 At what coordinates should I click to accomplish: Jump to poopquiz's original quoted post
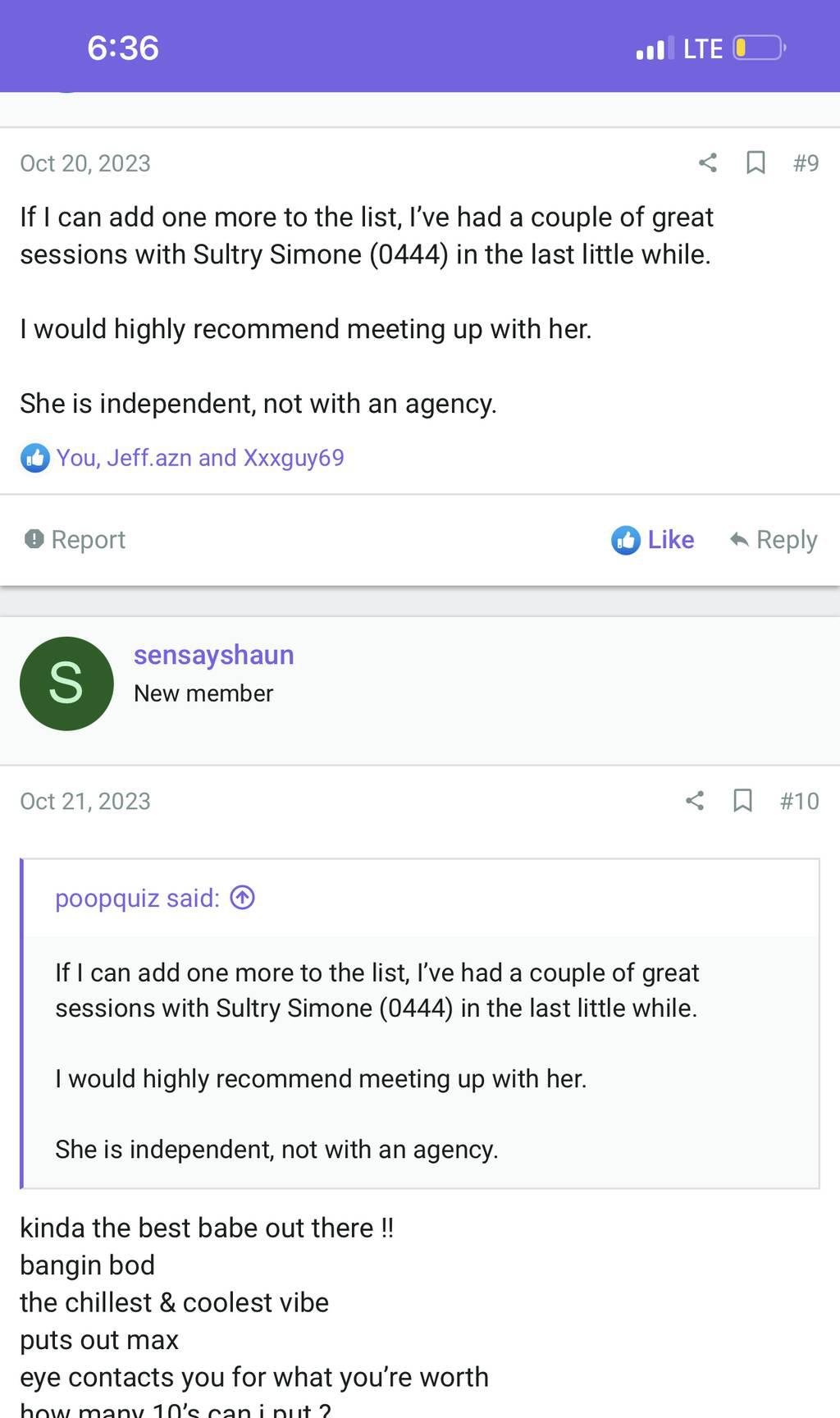243,898
